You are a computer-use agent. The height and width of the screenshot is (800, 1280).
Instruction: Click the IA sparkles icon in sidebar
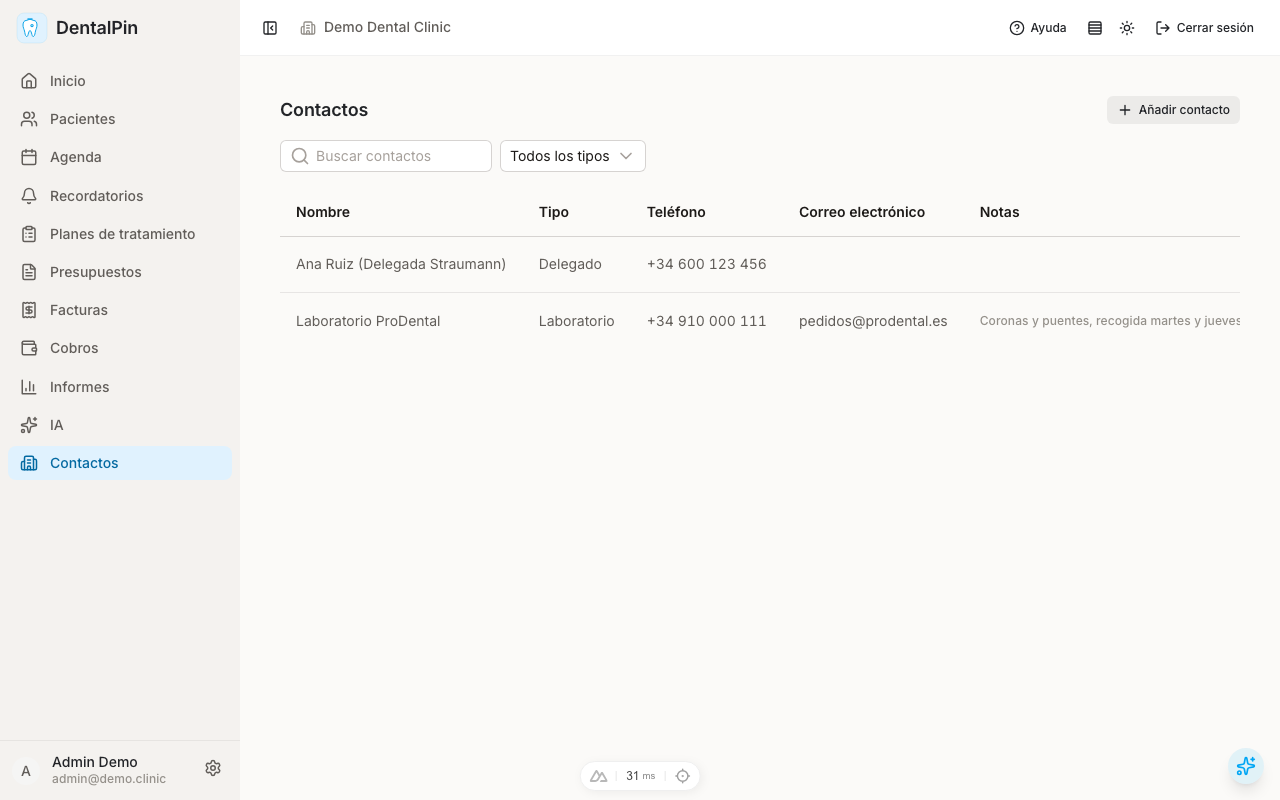click(x=29, y=425)
